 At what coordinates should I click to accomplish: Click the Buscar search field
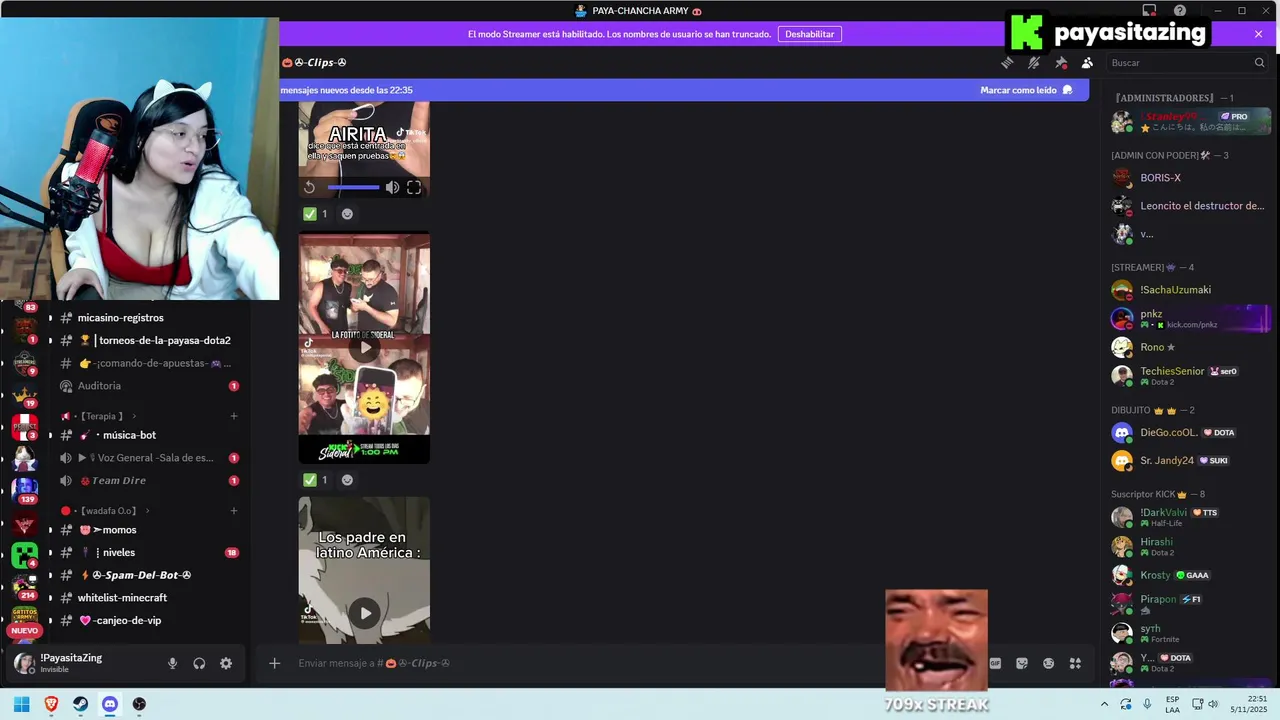(x=1187, y=62)
